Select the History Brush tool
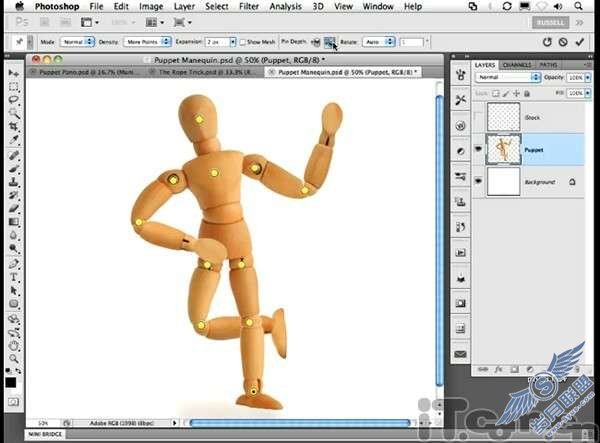600x443 pixels. click(14, 195)
